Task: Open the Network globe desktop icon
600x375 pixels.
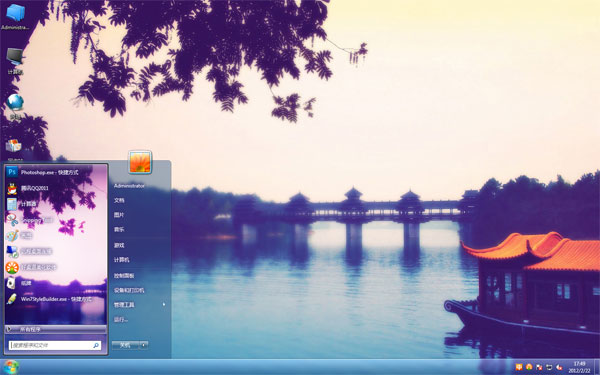Action: (x=15, y=106)
